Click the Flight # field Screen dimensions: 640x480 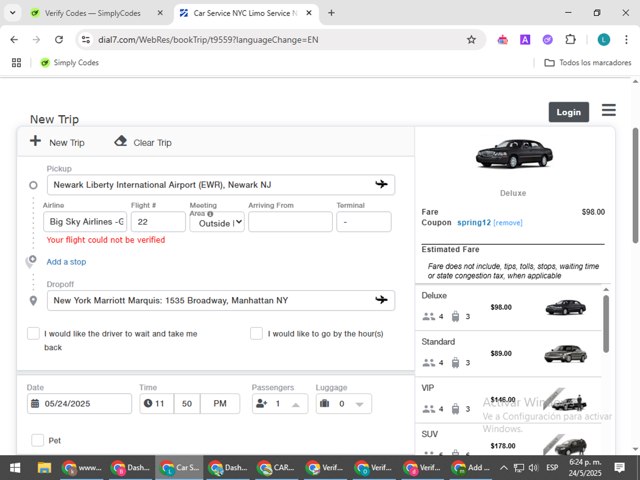(158, 222)
